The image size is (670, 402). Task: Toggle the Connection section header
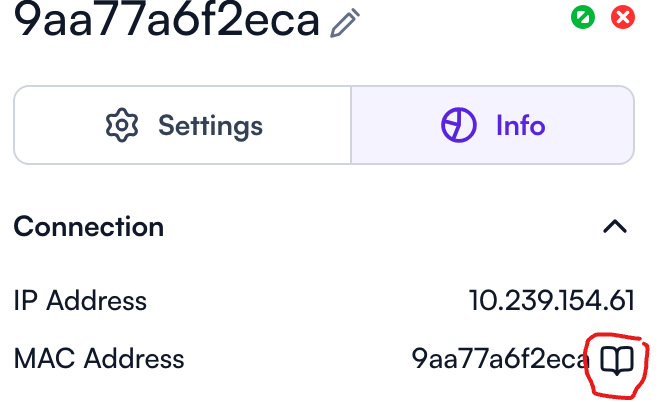coord(324,226)
